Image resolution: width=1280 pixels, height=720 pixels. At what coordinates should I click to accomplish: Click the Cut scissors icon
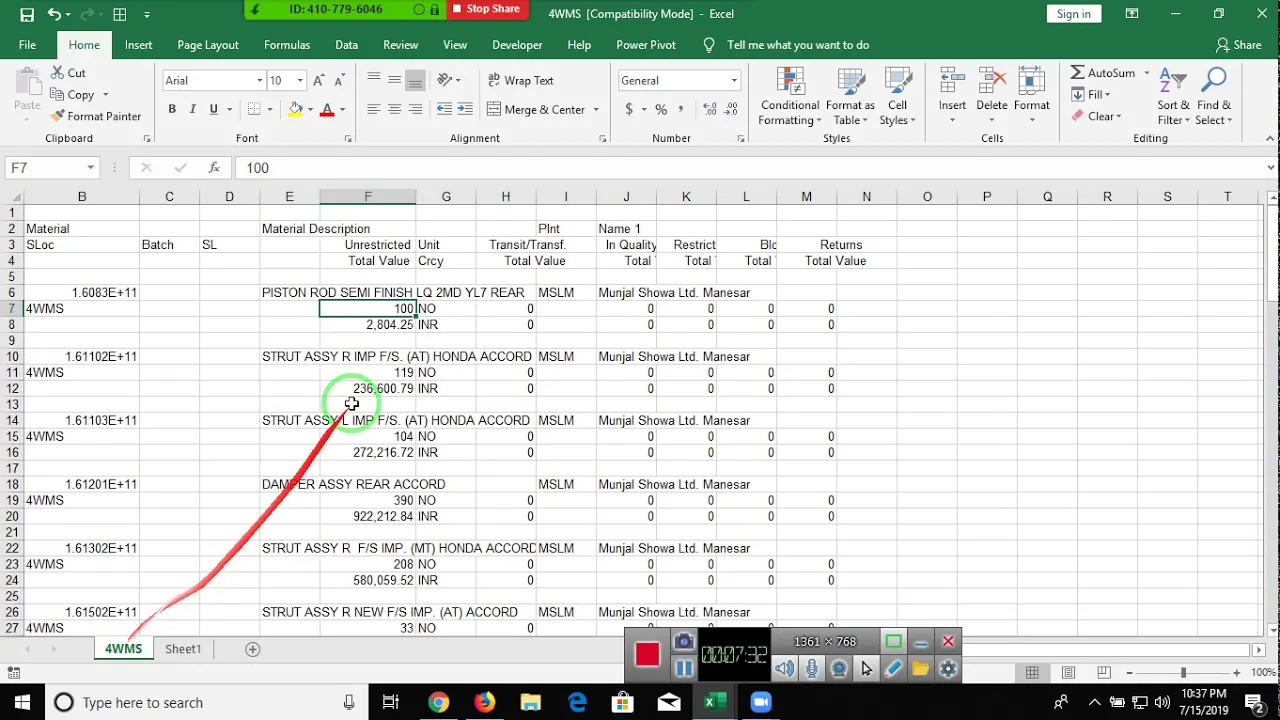pos(56,73)
